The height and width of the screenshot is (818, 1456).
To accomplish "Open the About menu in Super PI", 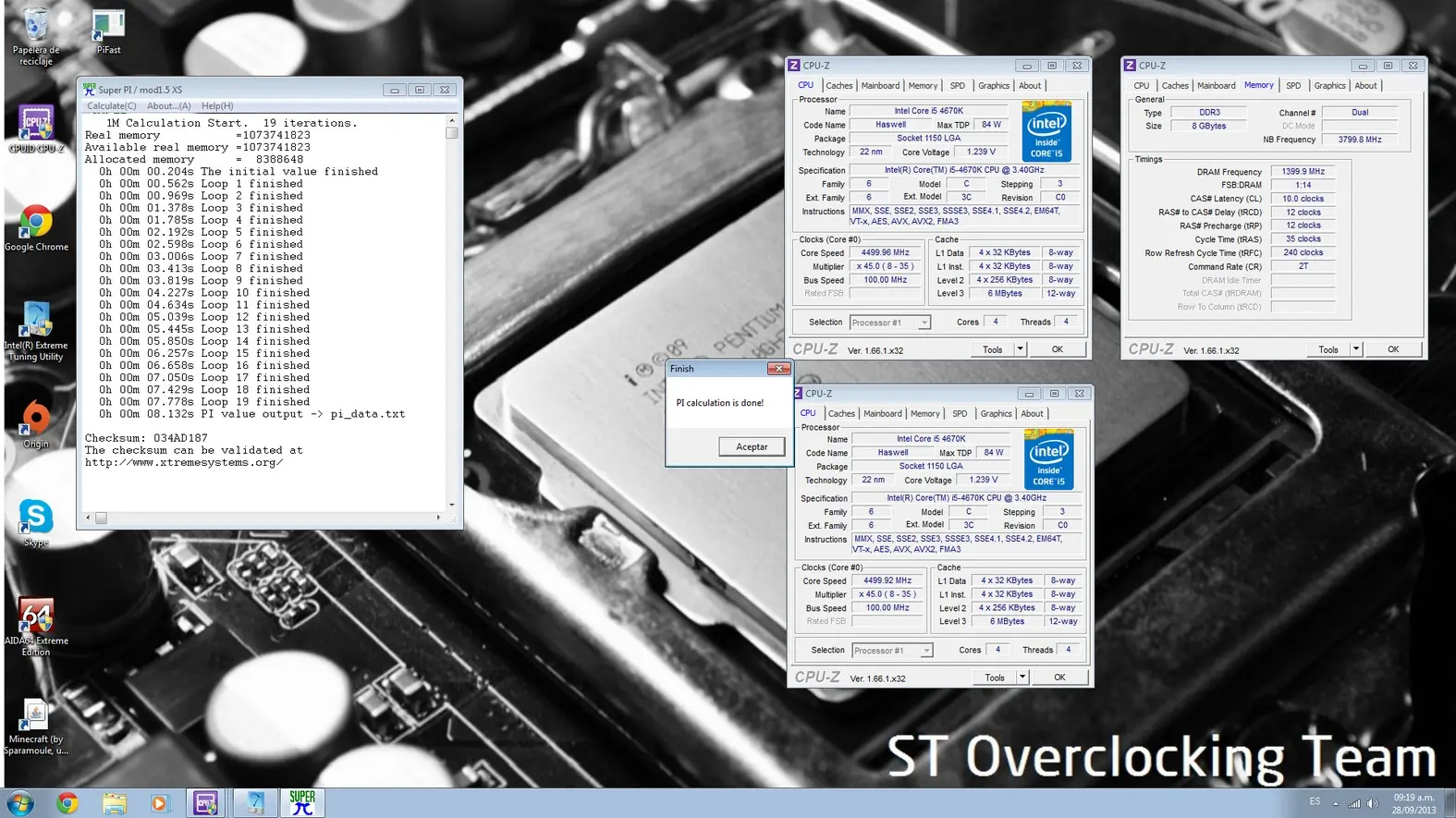I will click(168, 106).
